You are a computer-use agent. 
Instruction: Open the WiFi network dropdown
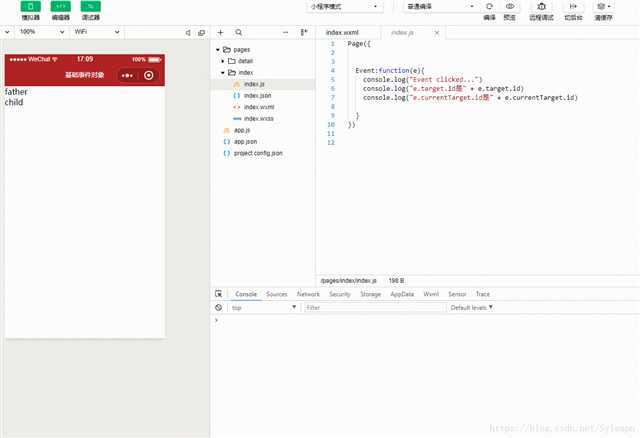(97, 32)
